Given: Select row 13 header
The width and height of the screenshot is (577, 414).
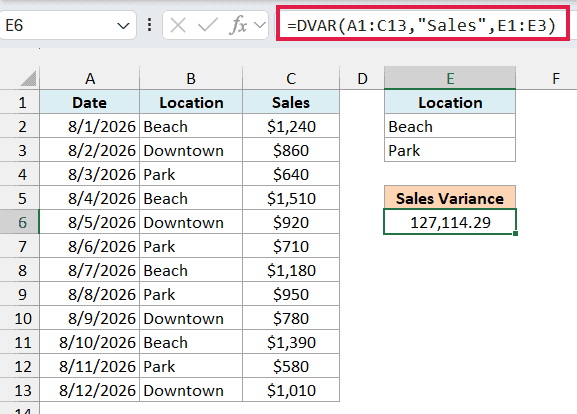Looking at the screenshot, I should click(x=20, y=390).
